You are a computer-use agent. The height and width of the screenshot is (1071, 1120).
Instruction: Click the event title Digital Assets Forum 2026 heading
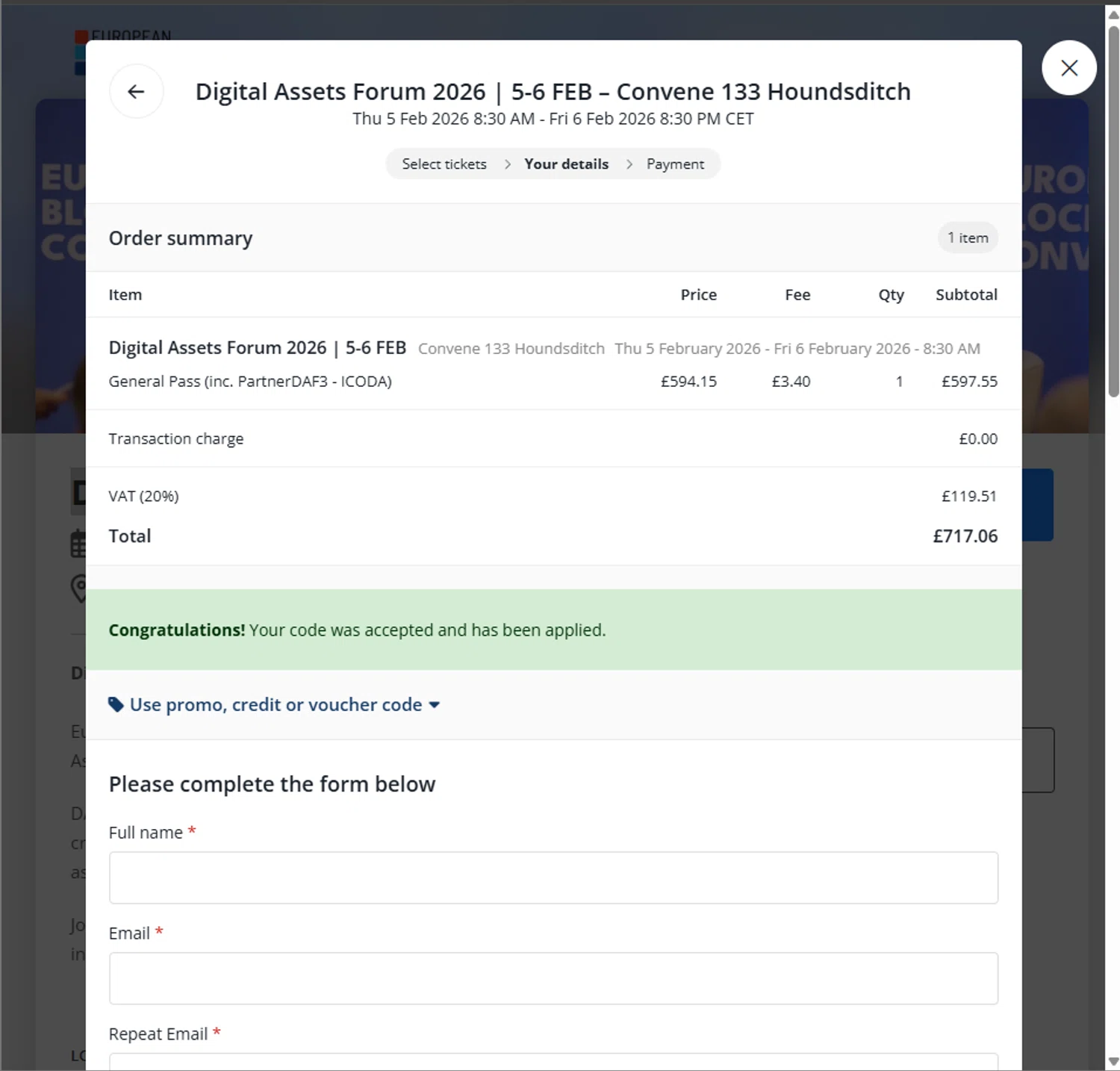(x=553, y=91)
